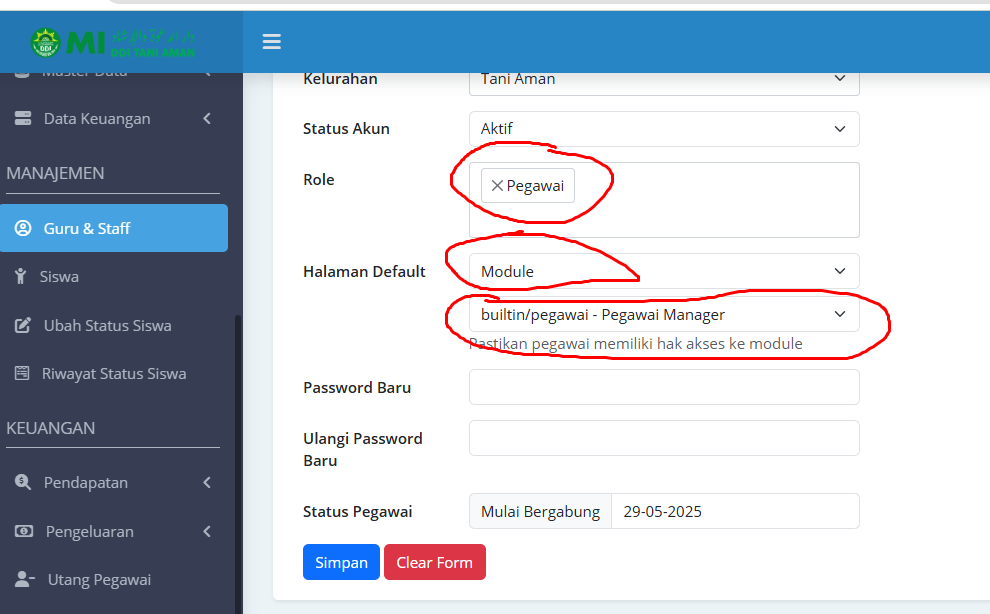This screenshot has height=614, width=990.
Task: Open Utang Pegawai menu item
Action: pyautogui.click(x=98, y=580)
